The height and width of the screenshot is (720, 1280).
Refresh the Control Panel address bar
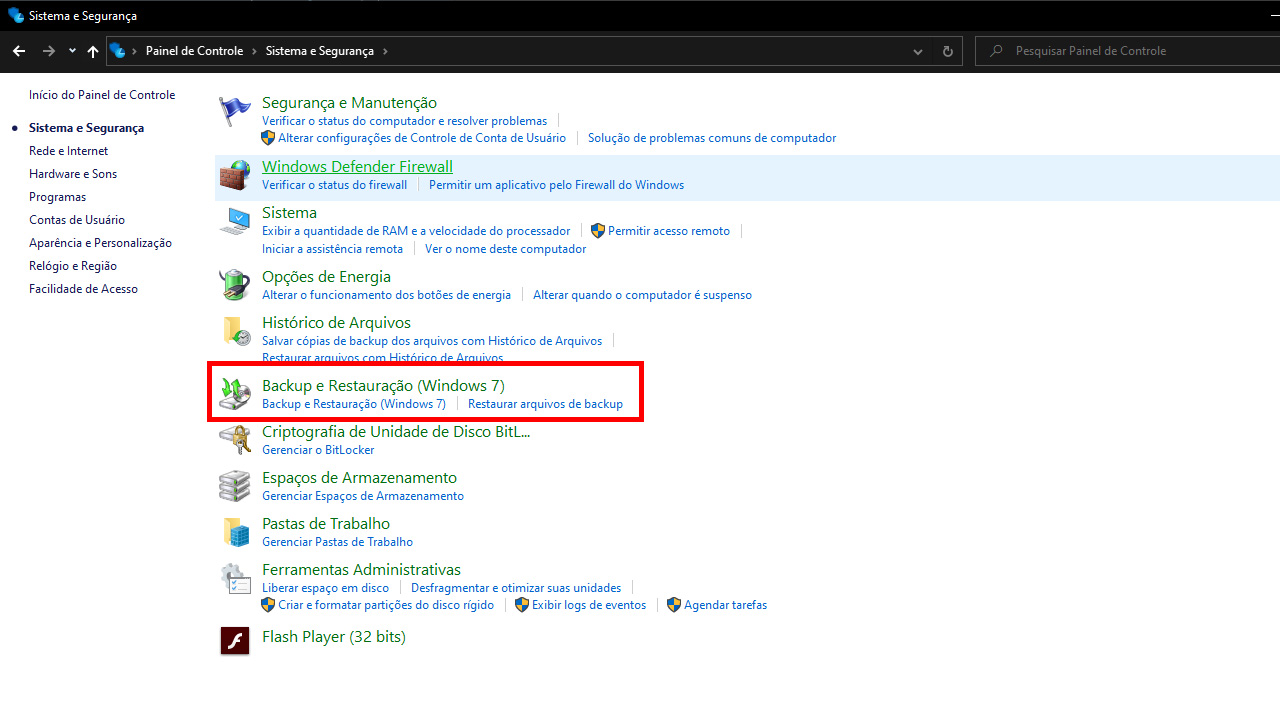948,51
